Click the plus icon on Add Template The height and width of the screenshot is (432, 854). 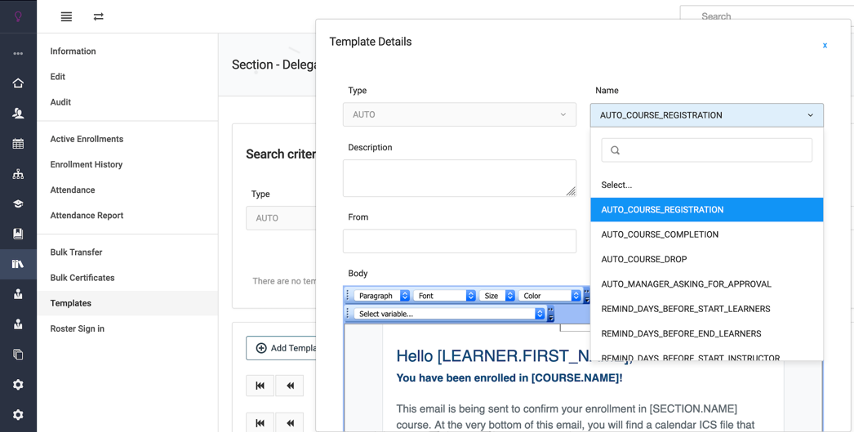click(x=261, y=348)
